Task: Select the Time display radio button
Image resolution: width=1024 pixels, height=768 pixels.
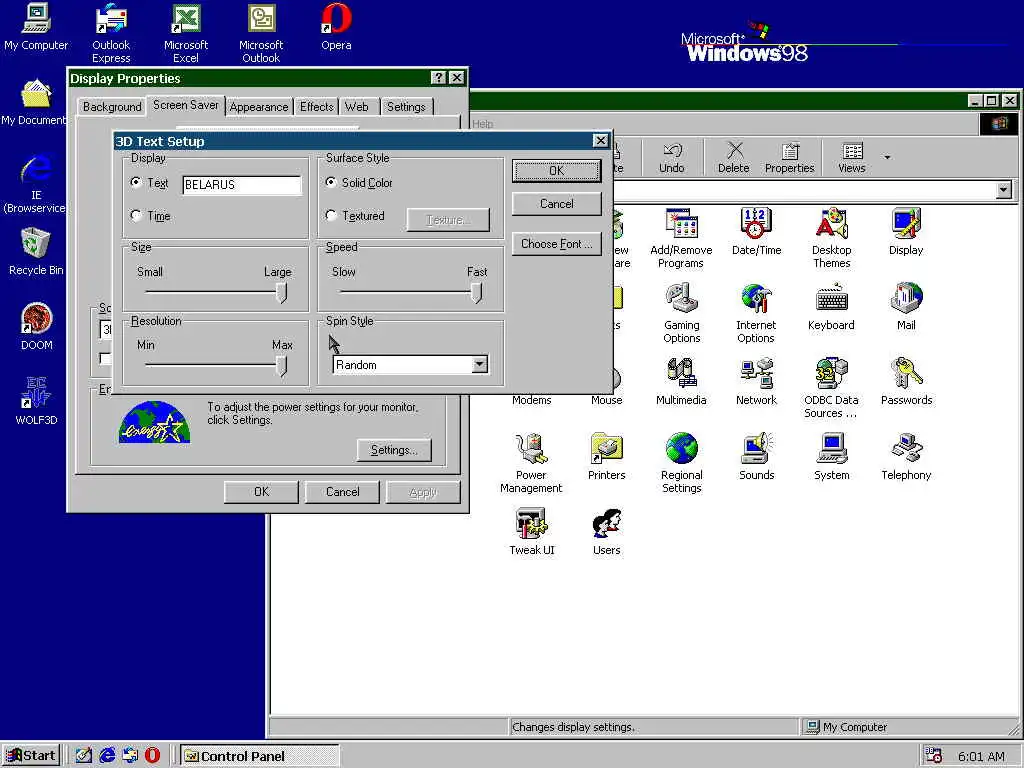Action: (x=136, y=215)
